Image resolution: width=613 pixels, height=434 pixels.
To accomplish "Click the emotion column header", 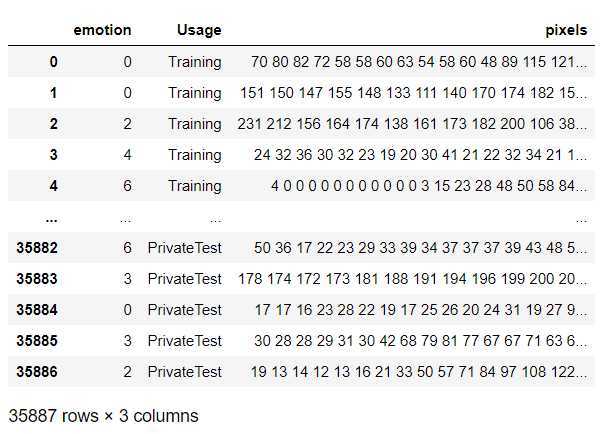I will pos(102,30).
